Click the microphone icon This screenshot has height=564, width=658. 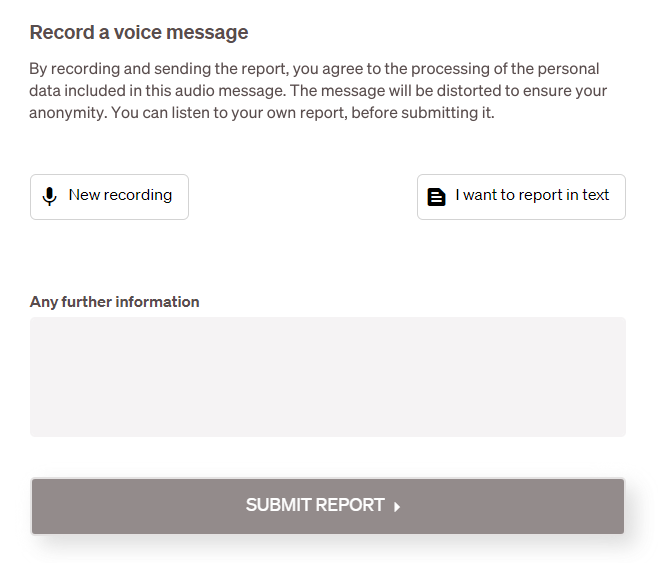pos(50,196)
